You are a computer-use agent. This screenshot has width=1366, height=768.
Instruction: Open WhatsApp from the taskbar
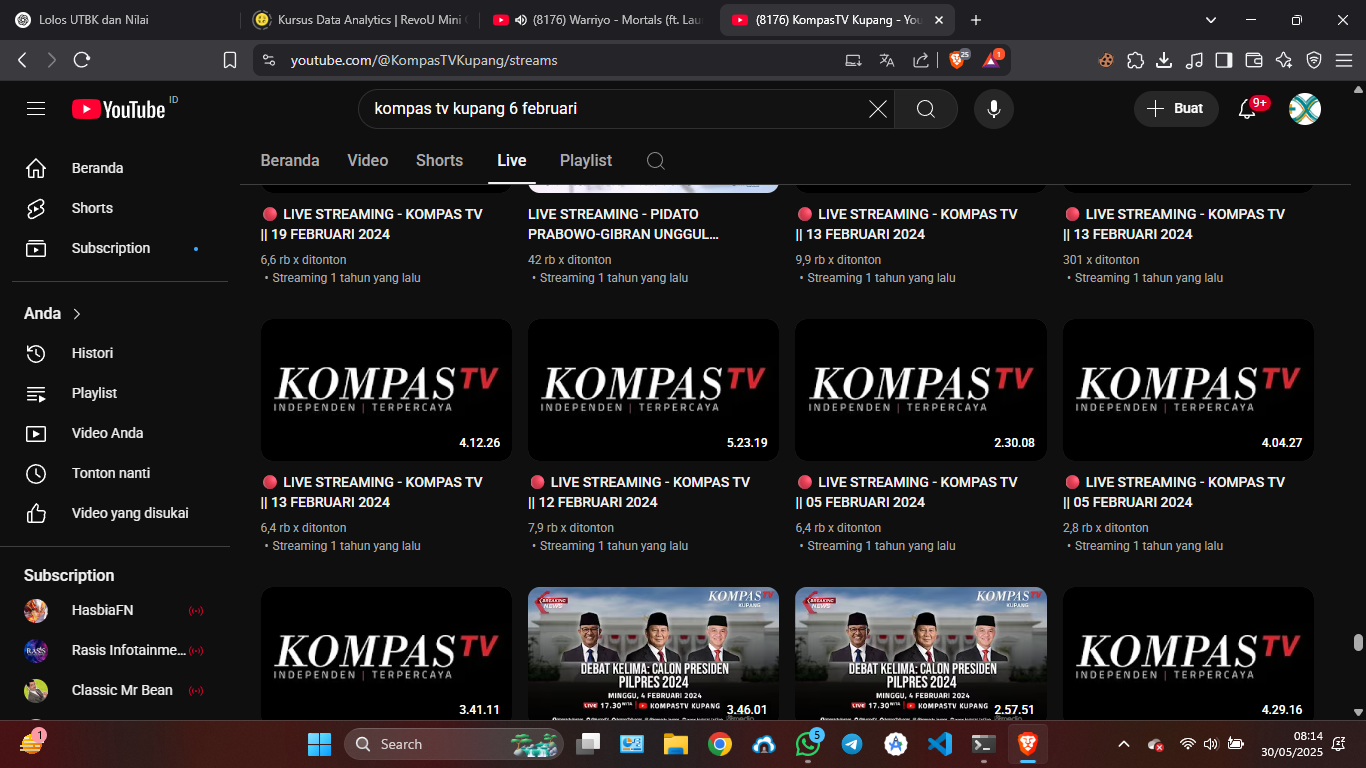pyautogui.click(x=808, y=744)
